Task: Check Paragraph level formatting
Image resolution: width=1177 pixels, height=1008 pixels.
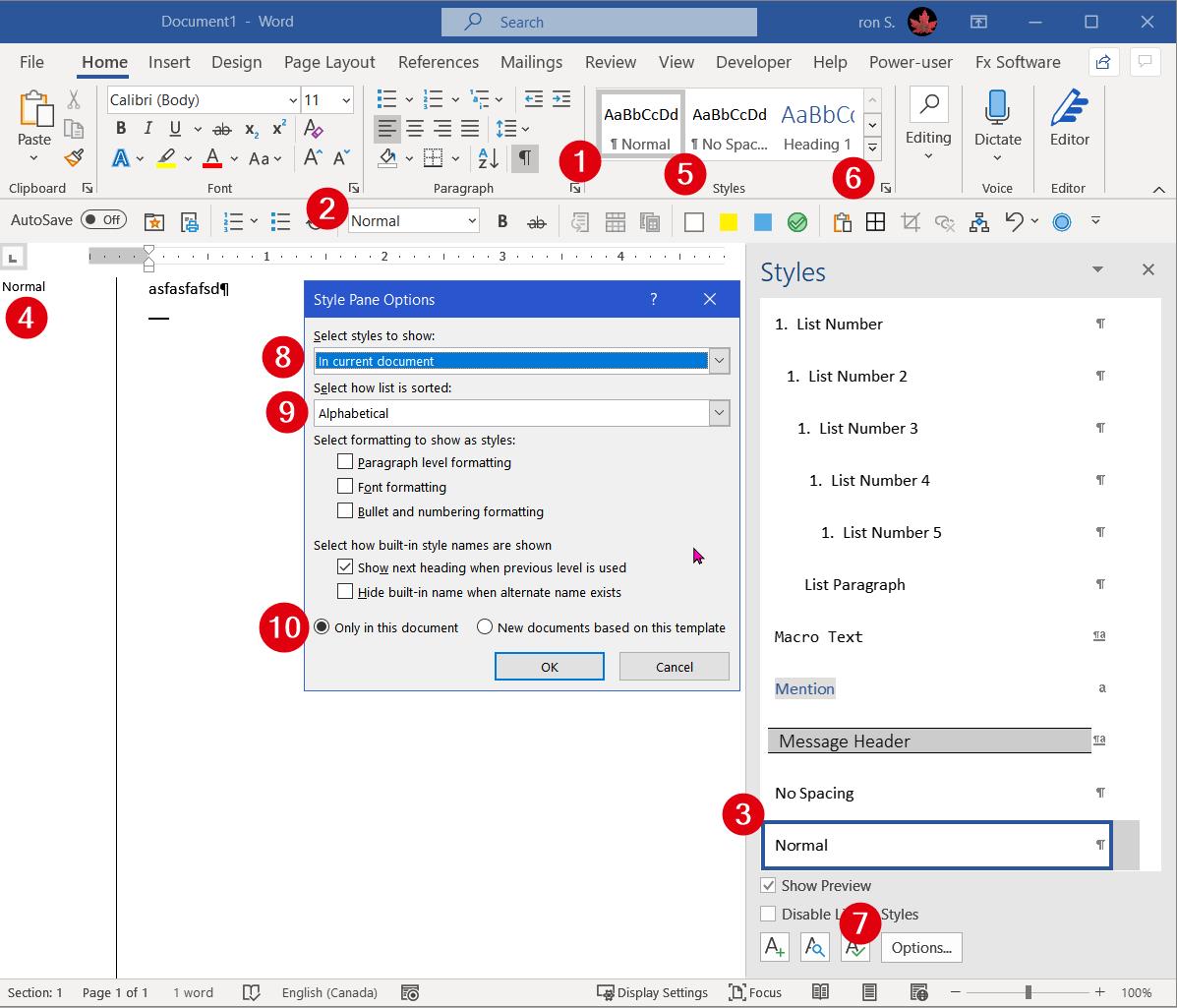Action: tap(345, 461)
